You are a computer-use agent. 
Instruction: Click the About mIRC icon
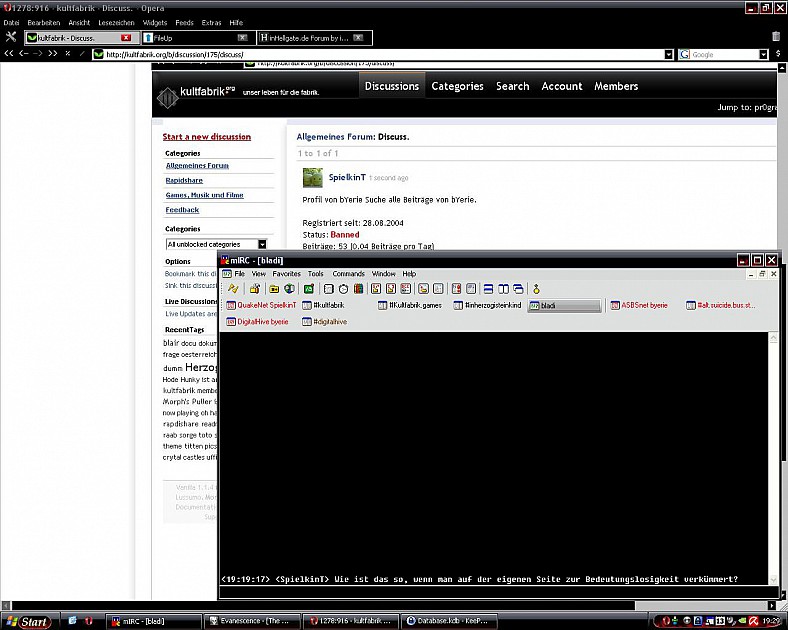[x=536, y=289]
